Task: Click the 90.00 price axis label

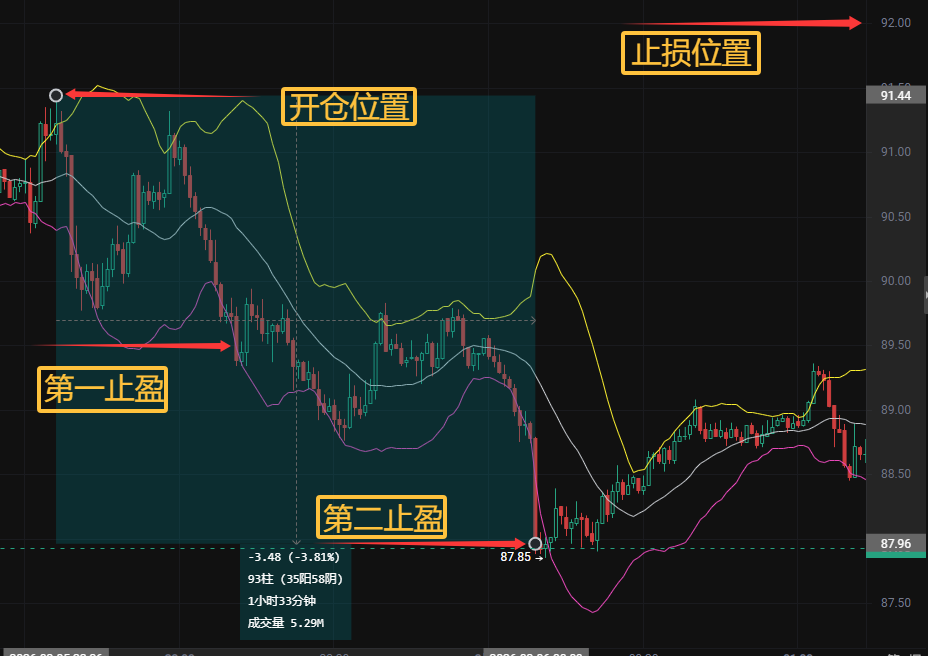Action: [895, 281]
